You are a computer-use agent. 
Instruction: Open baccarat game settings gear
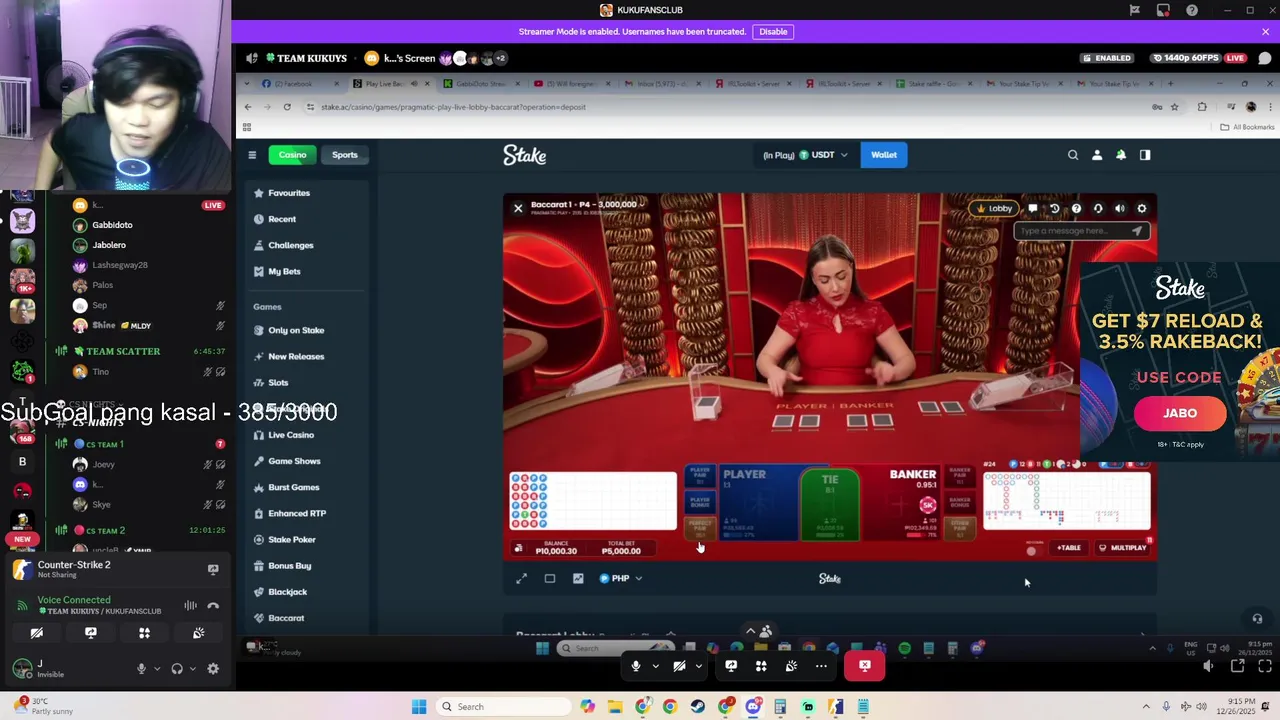click(1142, 208)
